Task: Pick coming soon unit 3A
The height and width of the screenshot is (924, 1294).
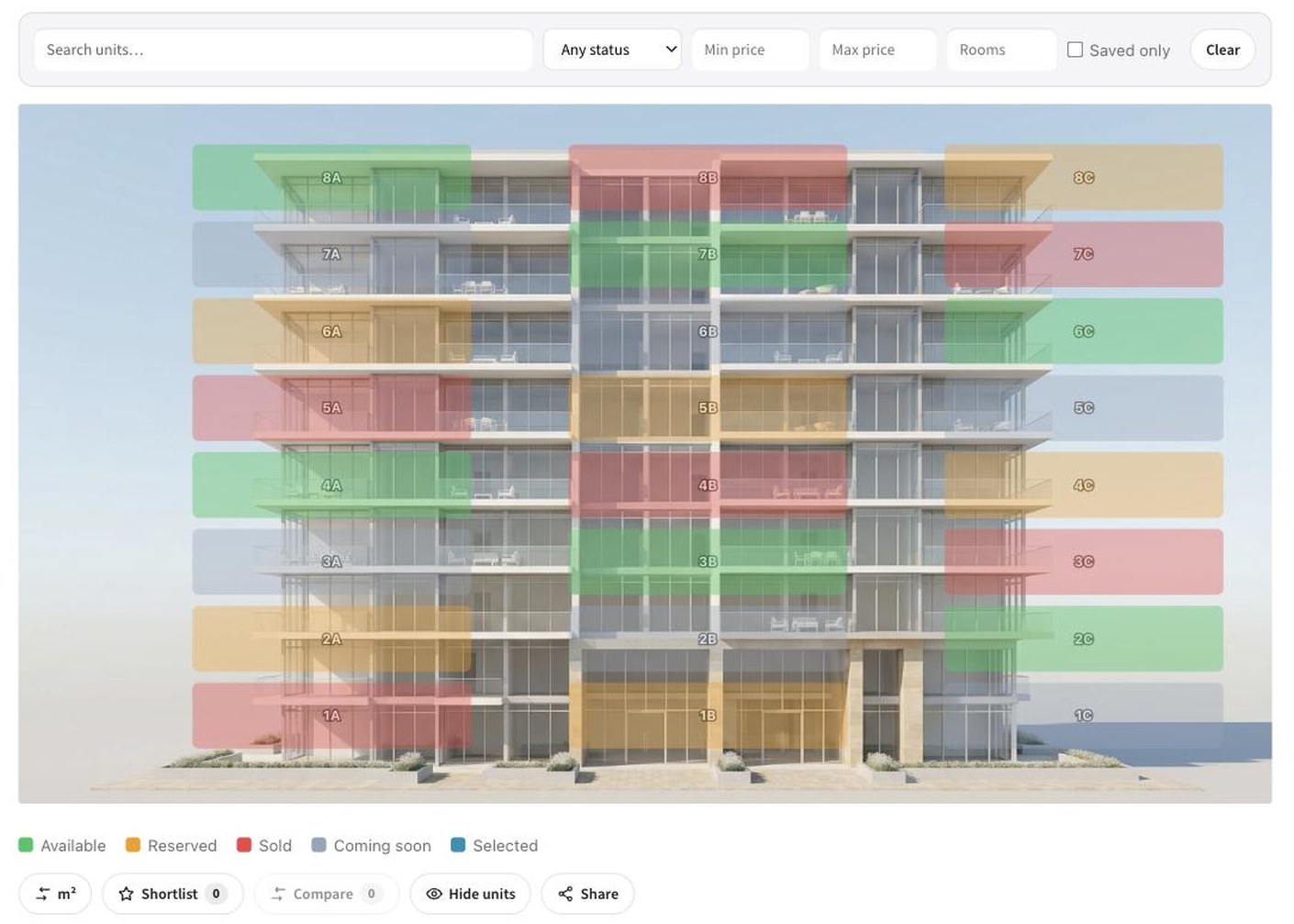Action: [x=331, y=562]
